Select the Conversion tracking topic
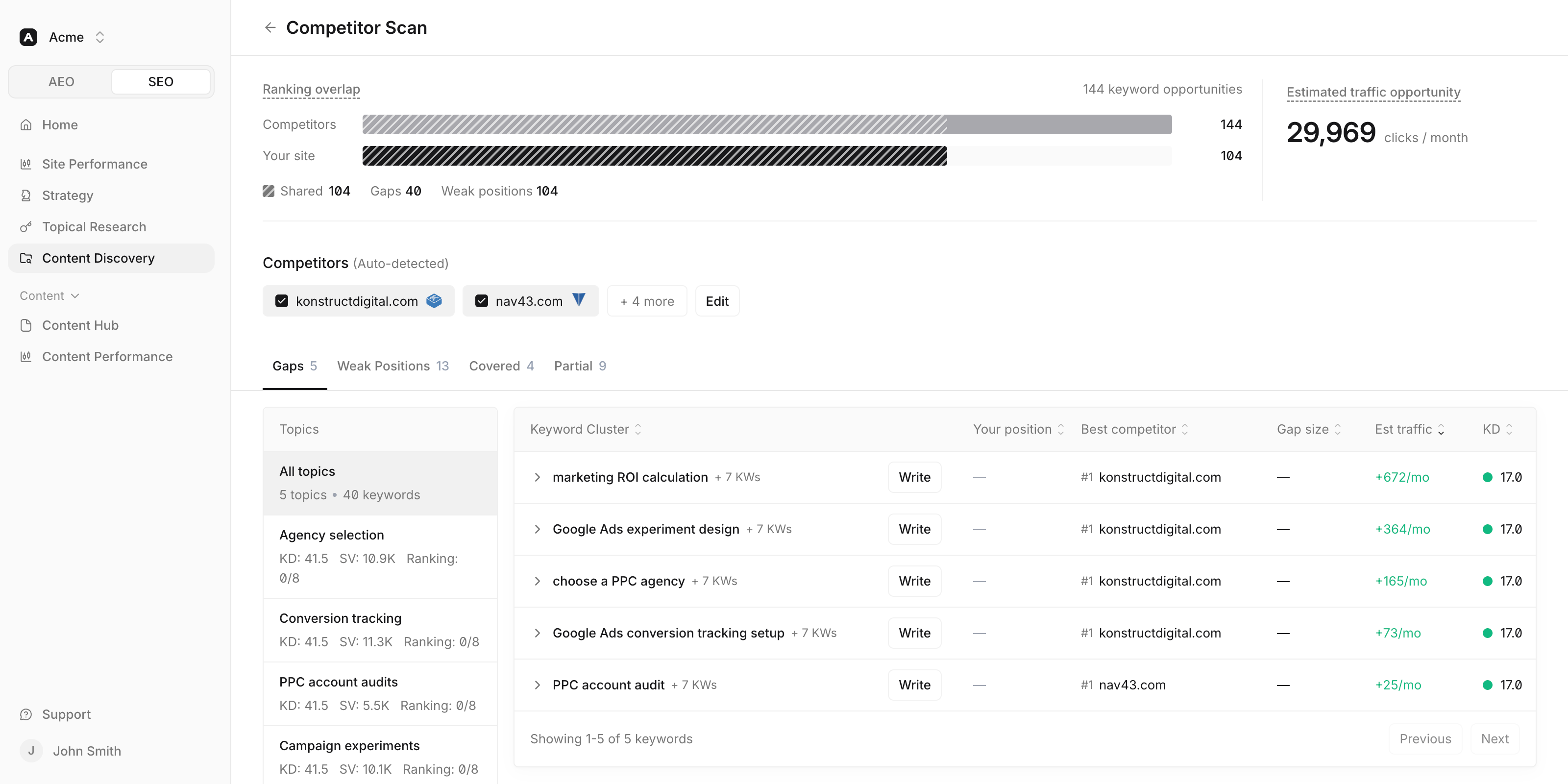 pos(380,630)
